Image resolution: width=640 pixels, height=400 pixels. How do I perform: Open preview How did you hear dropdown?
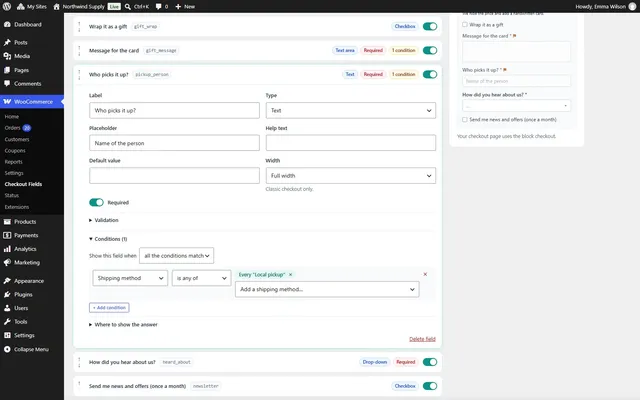click(x=516, y=106)
